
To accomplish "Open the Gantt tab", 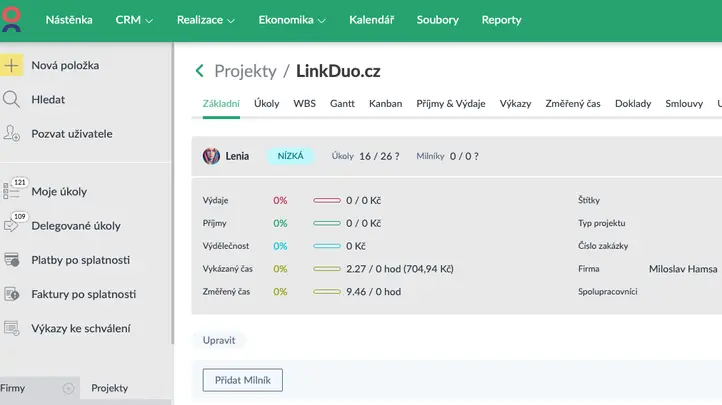I will [x=342, y=103].
